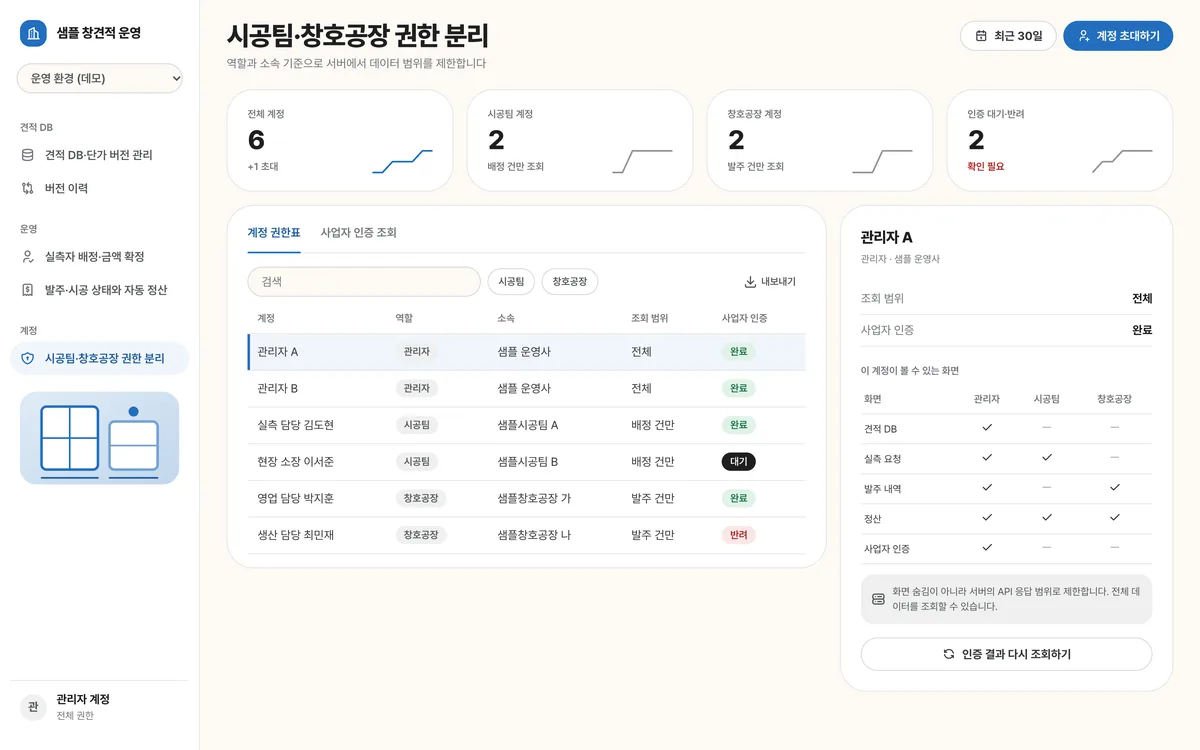Click the 샘플시공팀 B affiliation cell
The image size is (1200, 750).
pos(527,462)
